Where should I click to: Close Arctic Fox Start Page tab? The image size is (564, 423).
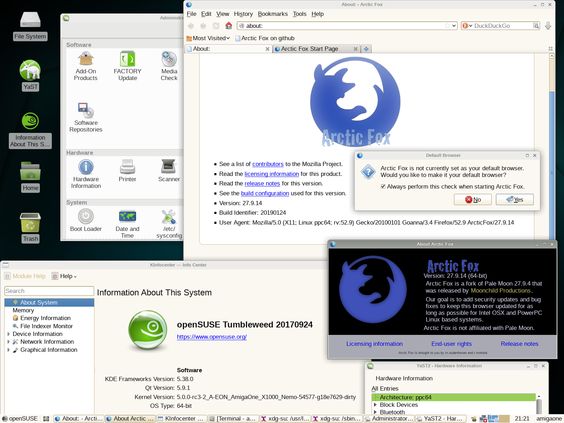[355, 49]
